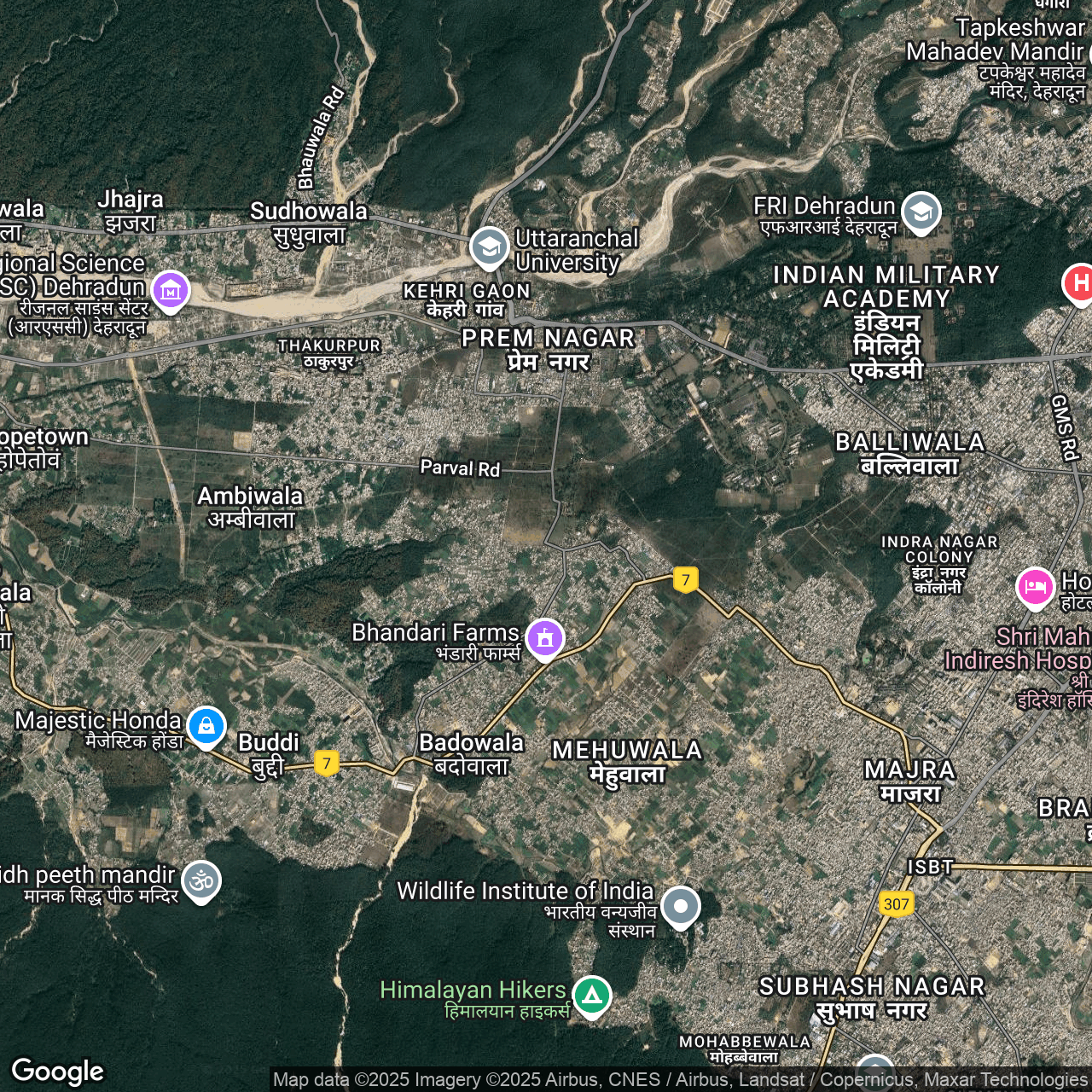Click the red hospital H marker
Screen dimensions: 1092x1092
pyautogui.click(x=1079, y=282)
